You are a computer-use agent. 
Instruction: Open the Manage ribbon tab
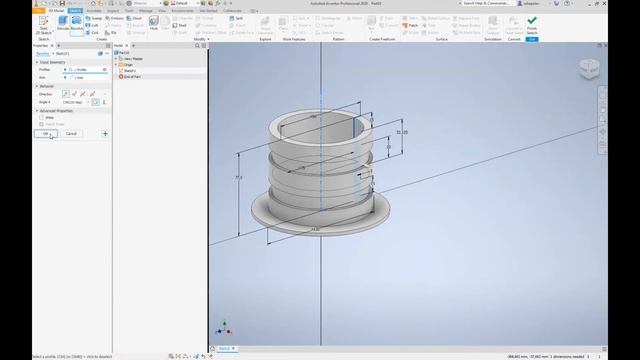[145, 11]
